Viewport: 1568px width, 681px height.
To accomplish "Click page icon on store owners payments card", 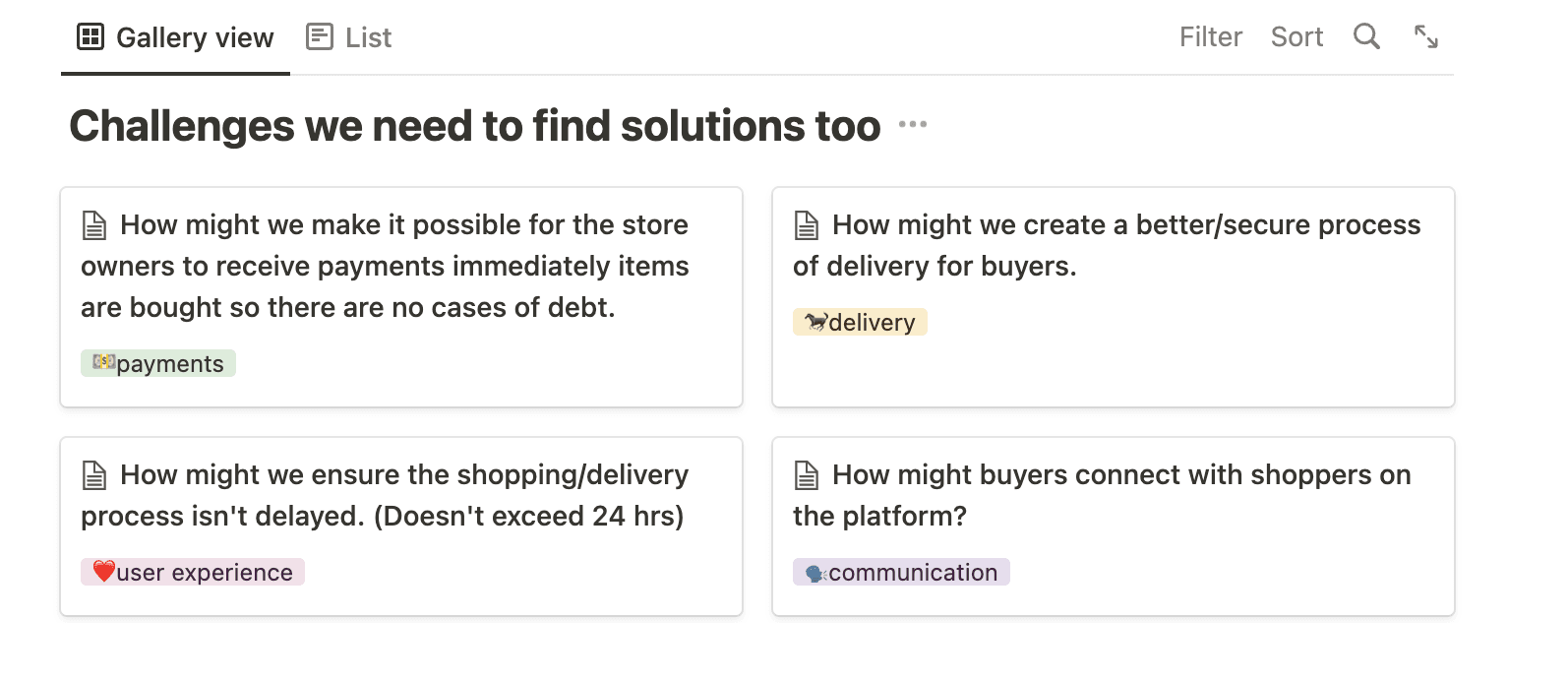I will pos(94,225).
